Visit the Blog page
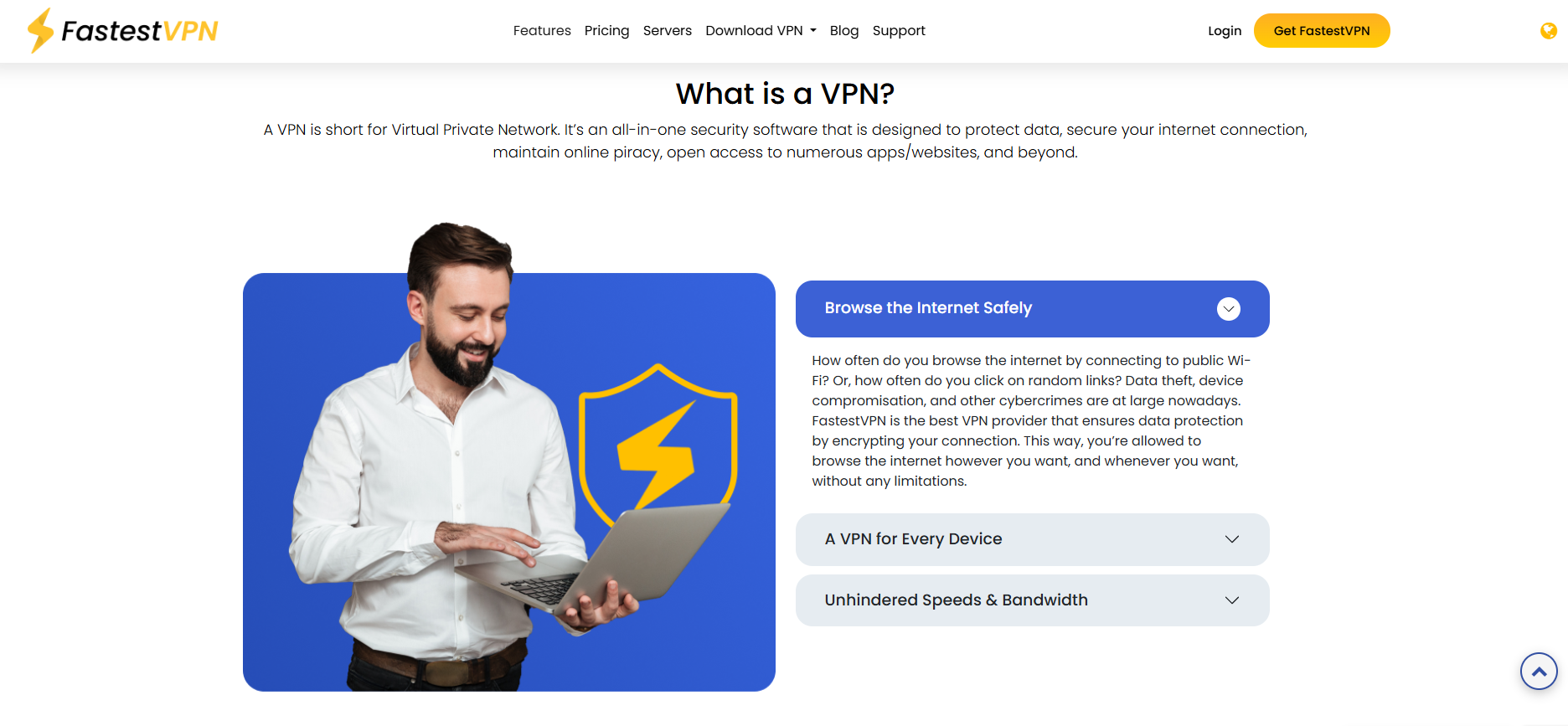This screenshot has width=1568, height=726. coord(844,31)
